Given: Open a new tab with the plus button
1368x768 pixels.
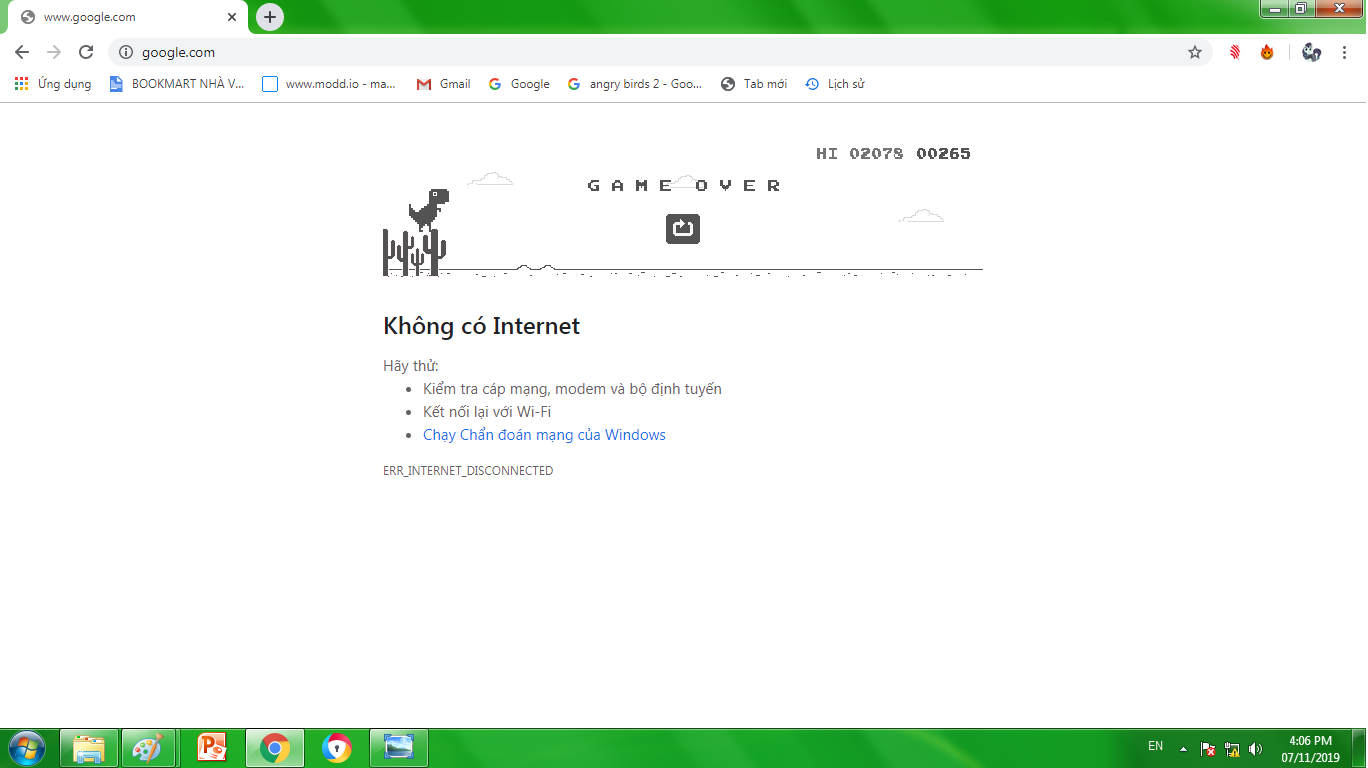Looking at the screenshot, I should click(x=270, y=17).
